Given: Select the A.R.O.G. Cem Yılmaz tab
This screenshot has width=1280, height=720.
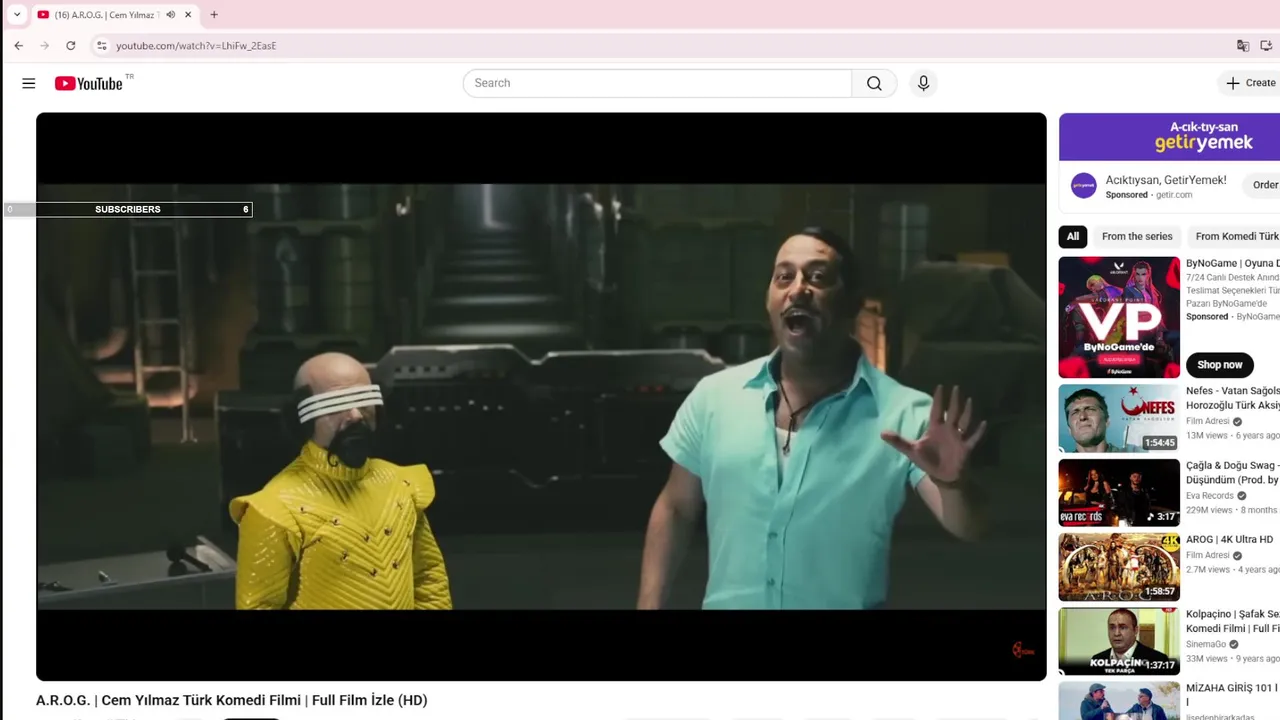Looking at the screenshot, I should pyautogui.click(x=105, y=15).
